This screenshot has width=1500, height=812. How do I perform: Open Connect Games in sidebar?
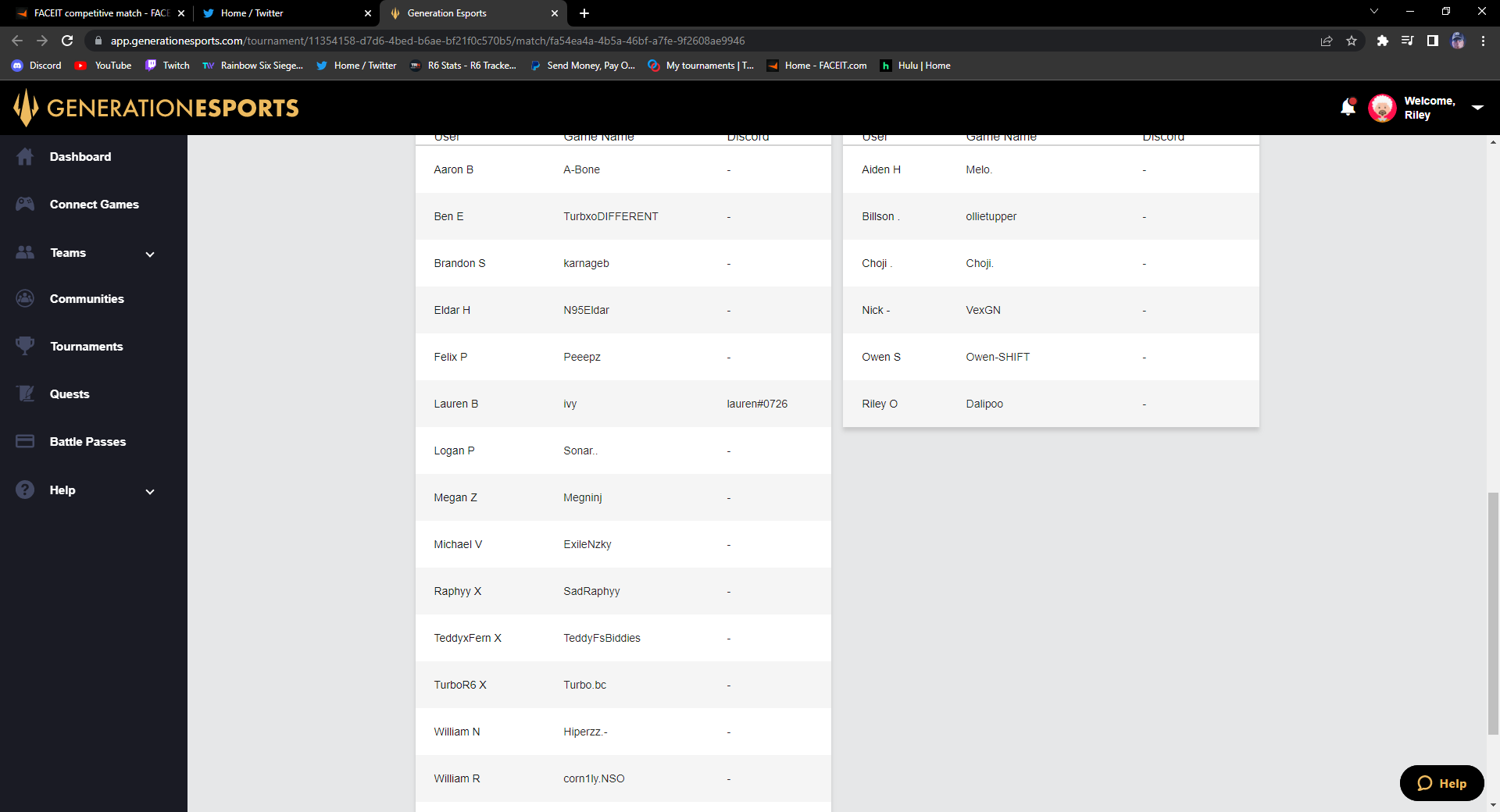point(94,205)
